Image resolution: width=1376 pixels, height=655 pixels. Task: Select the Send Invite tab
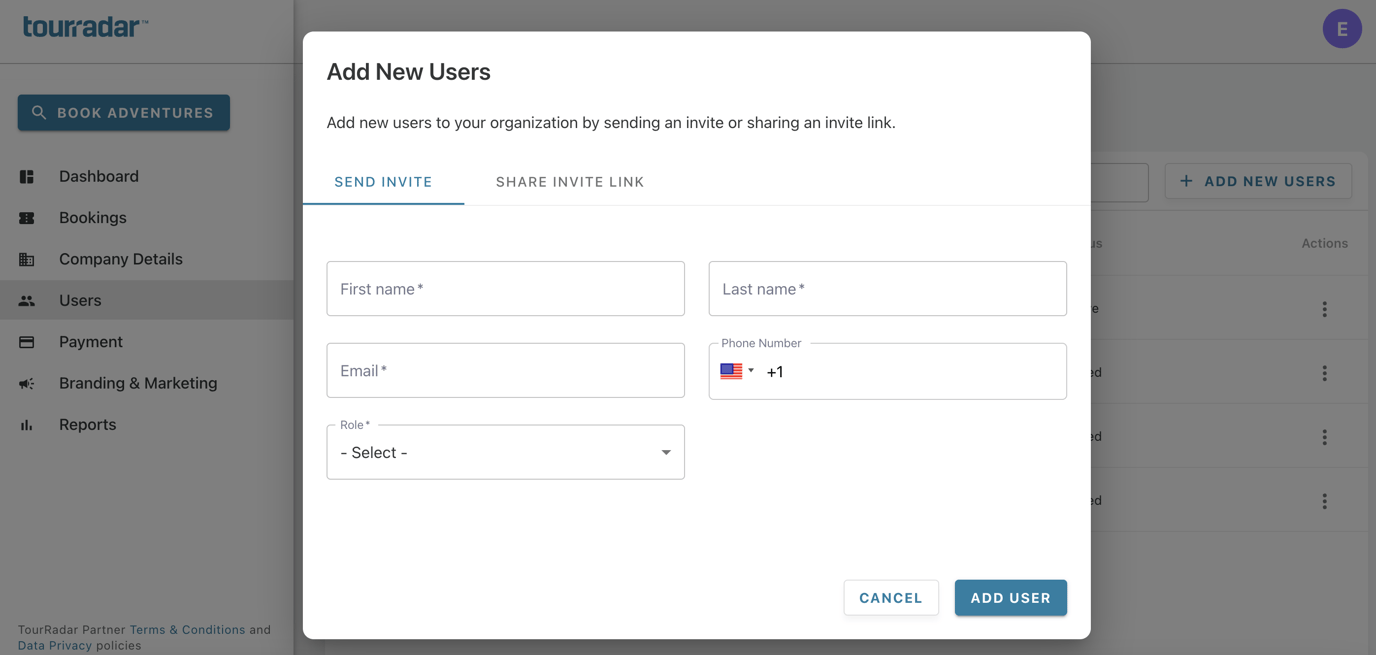(x=383, y=182)
